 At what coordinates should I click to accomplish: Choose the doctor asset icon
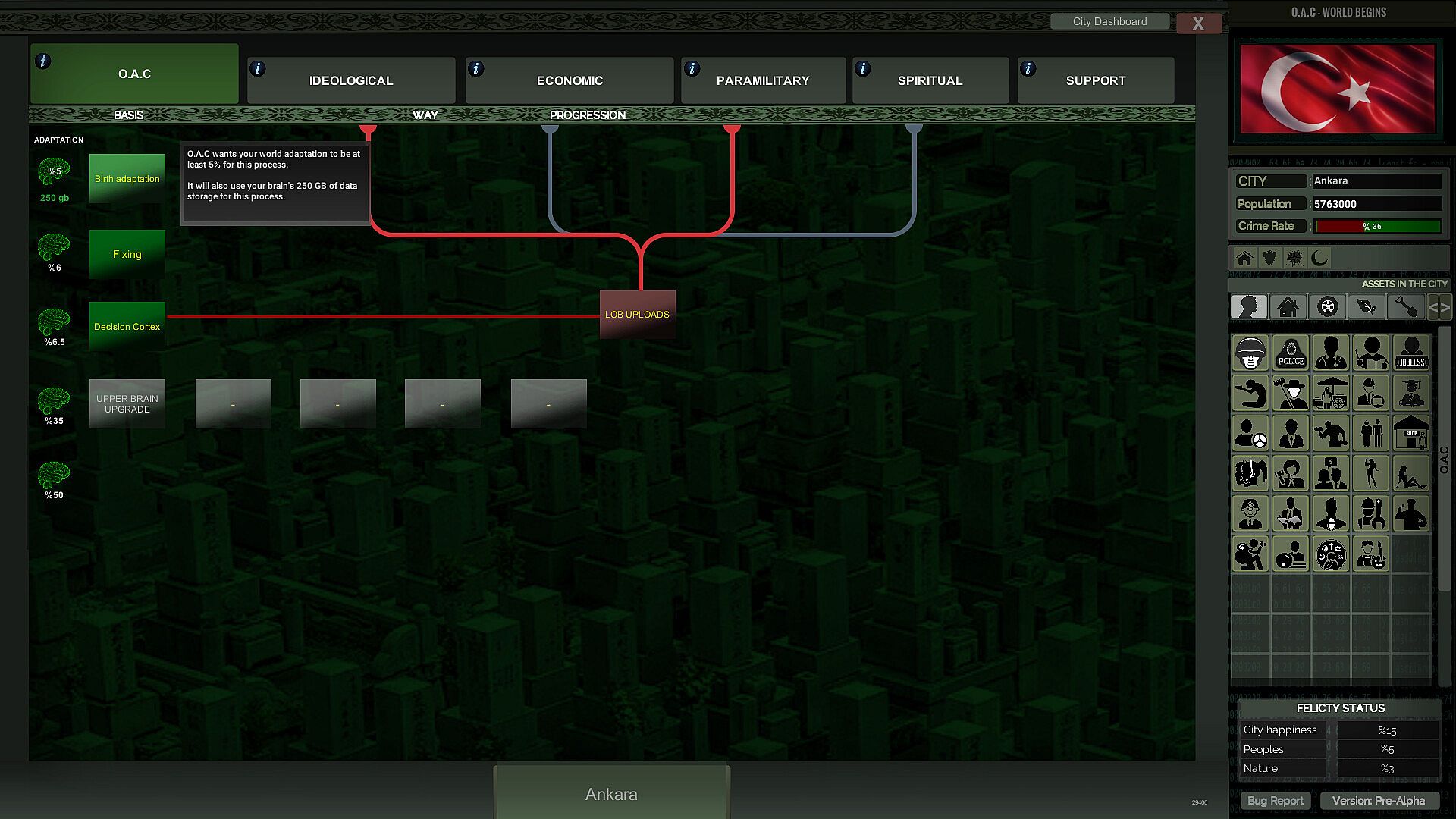(1331, 353)
